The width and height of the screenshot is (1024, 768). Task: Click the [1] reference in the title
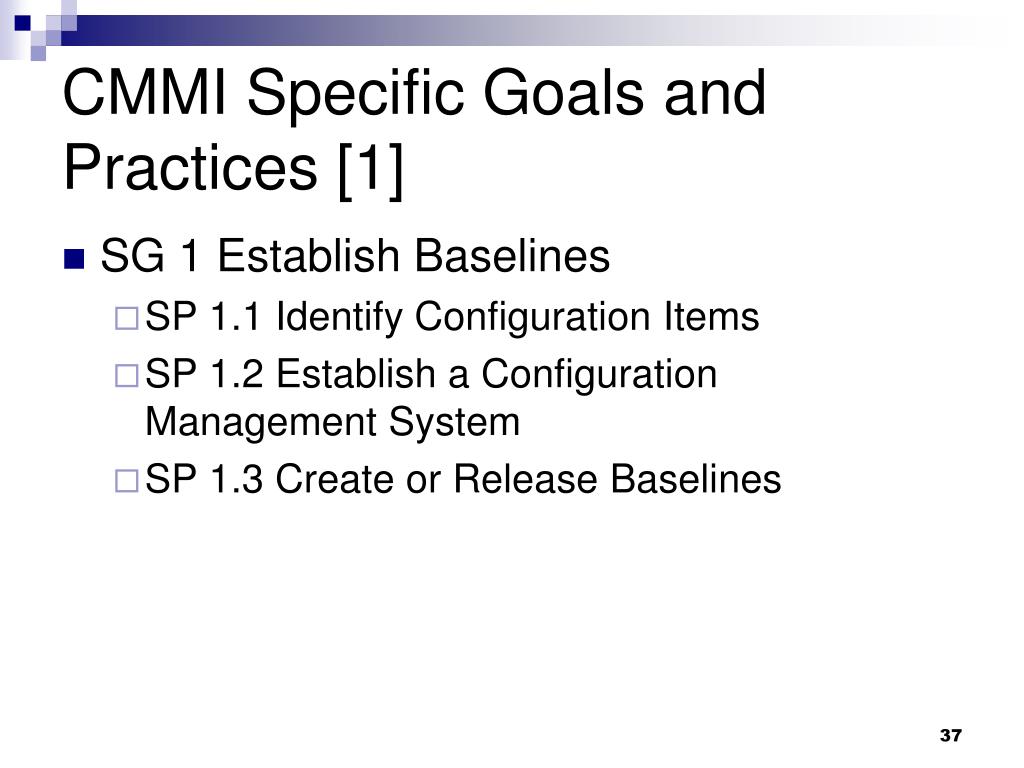tap(370, 169)
